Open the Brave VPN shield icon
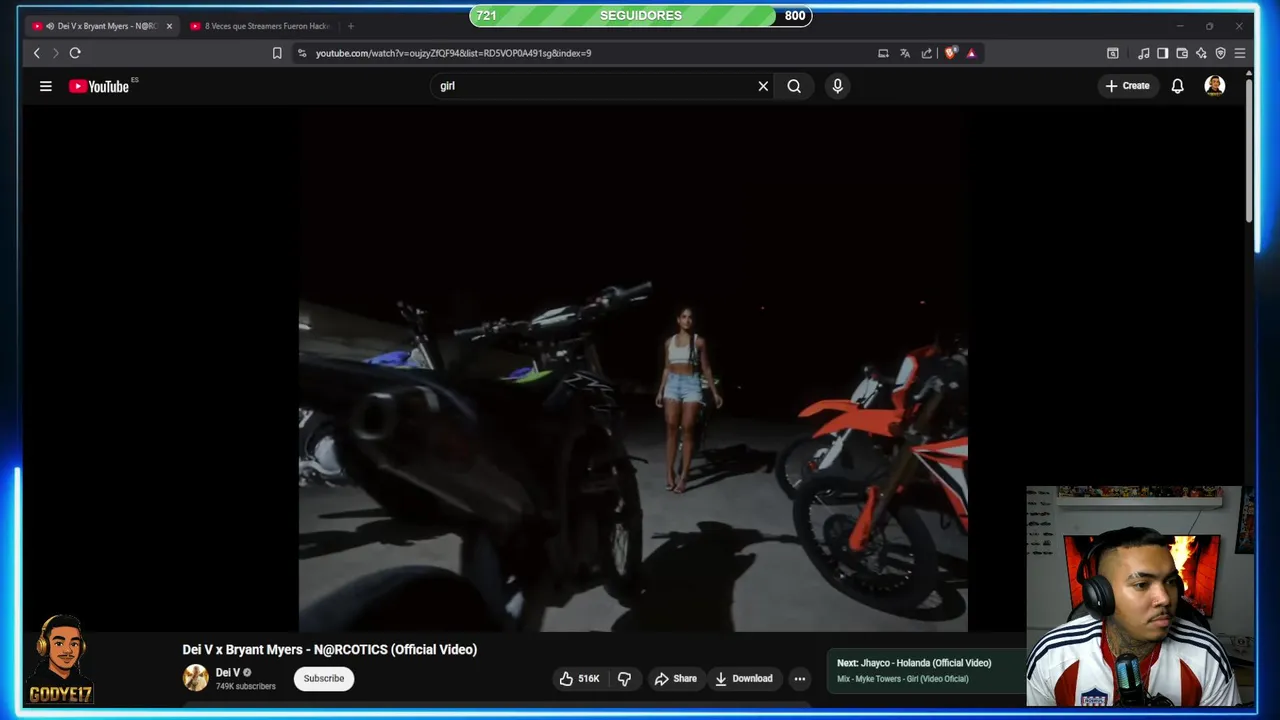 point(1220,53)
